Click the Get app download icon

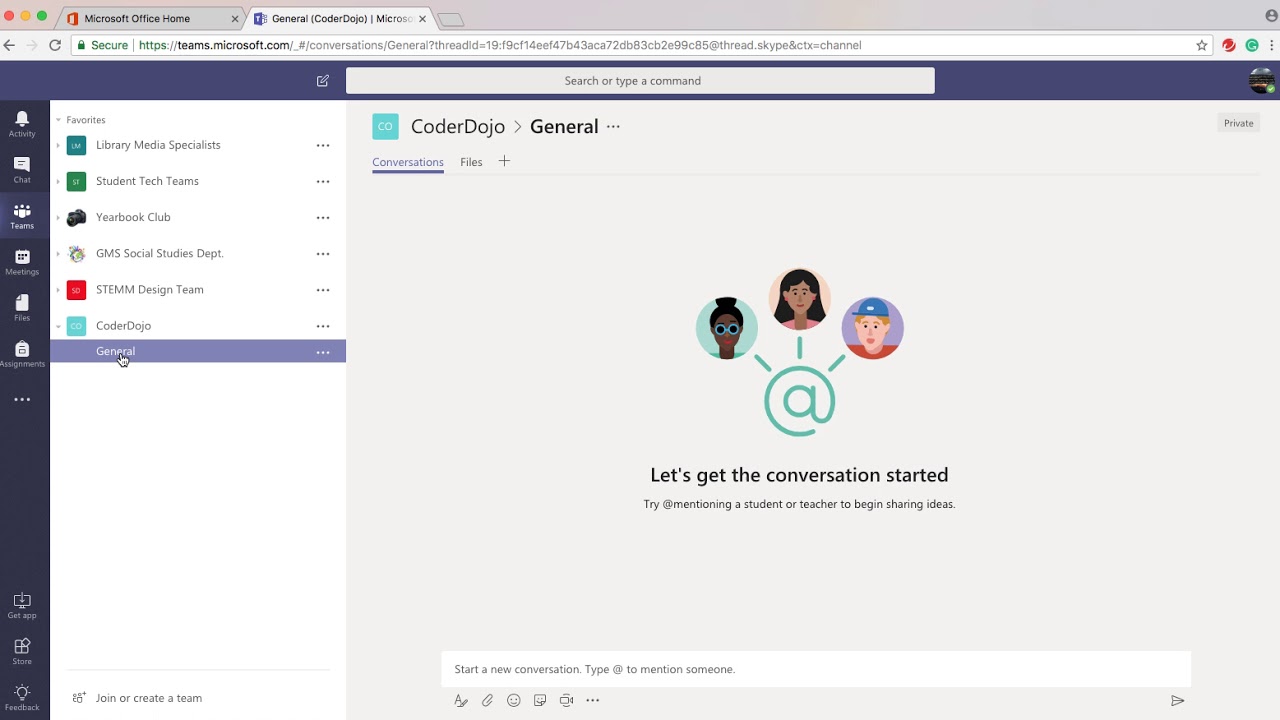pyautogui.click(x=22, y=606)
